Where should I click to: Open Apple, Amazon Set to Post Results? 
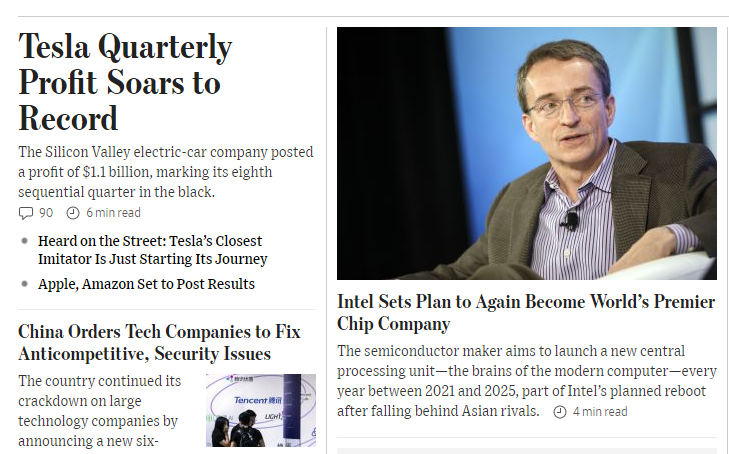tap(146, 284)
